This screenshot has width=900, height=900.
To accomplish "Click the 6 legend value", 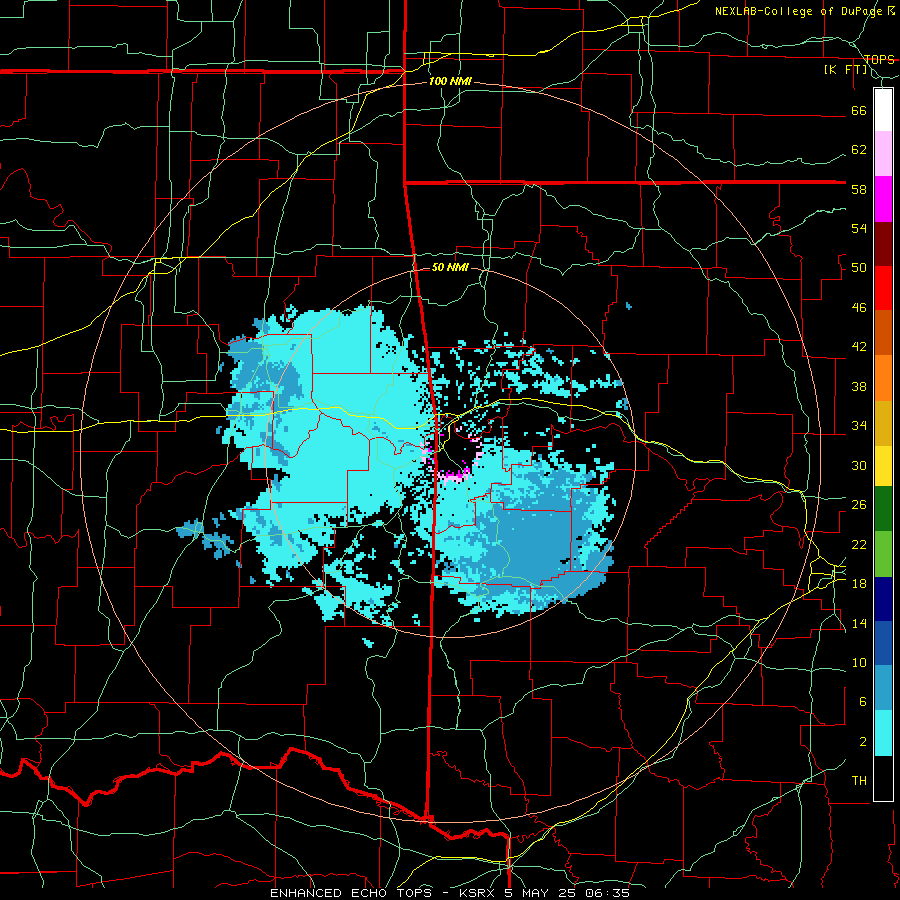I will point(862,701).
